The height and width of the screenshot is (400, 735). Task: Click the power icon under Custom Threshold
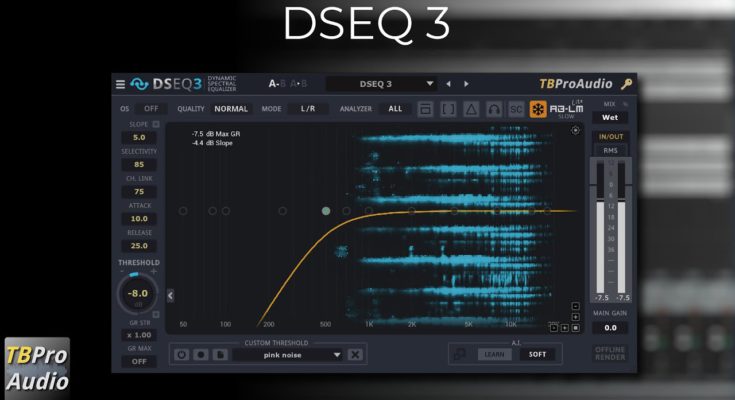pos(182,354)
